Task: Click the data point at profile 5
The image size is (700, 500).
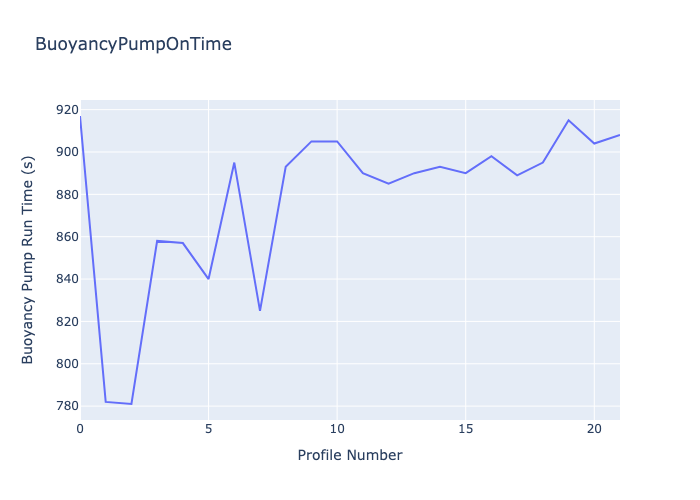Action: click(x=208, y=278)
